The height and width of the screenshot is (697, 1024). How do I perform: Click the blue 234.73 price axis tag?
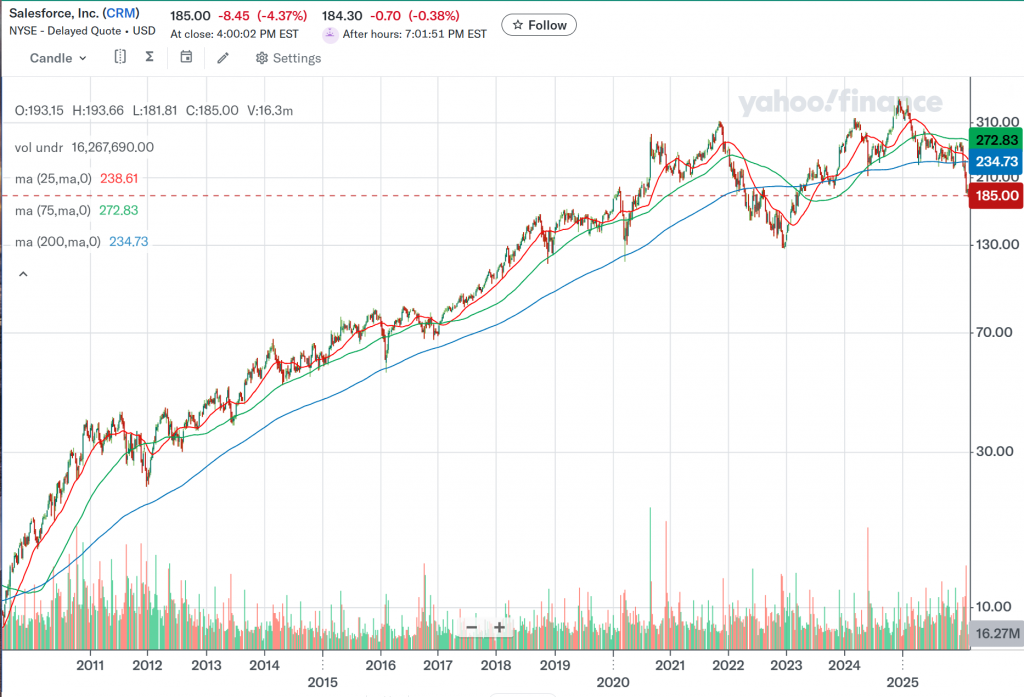997,161
